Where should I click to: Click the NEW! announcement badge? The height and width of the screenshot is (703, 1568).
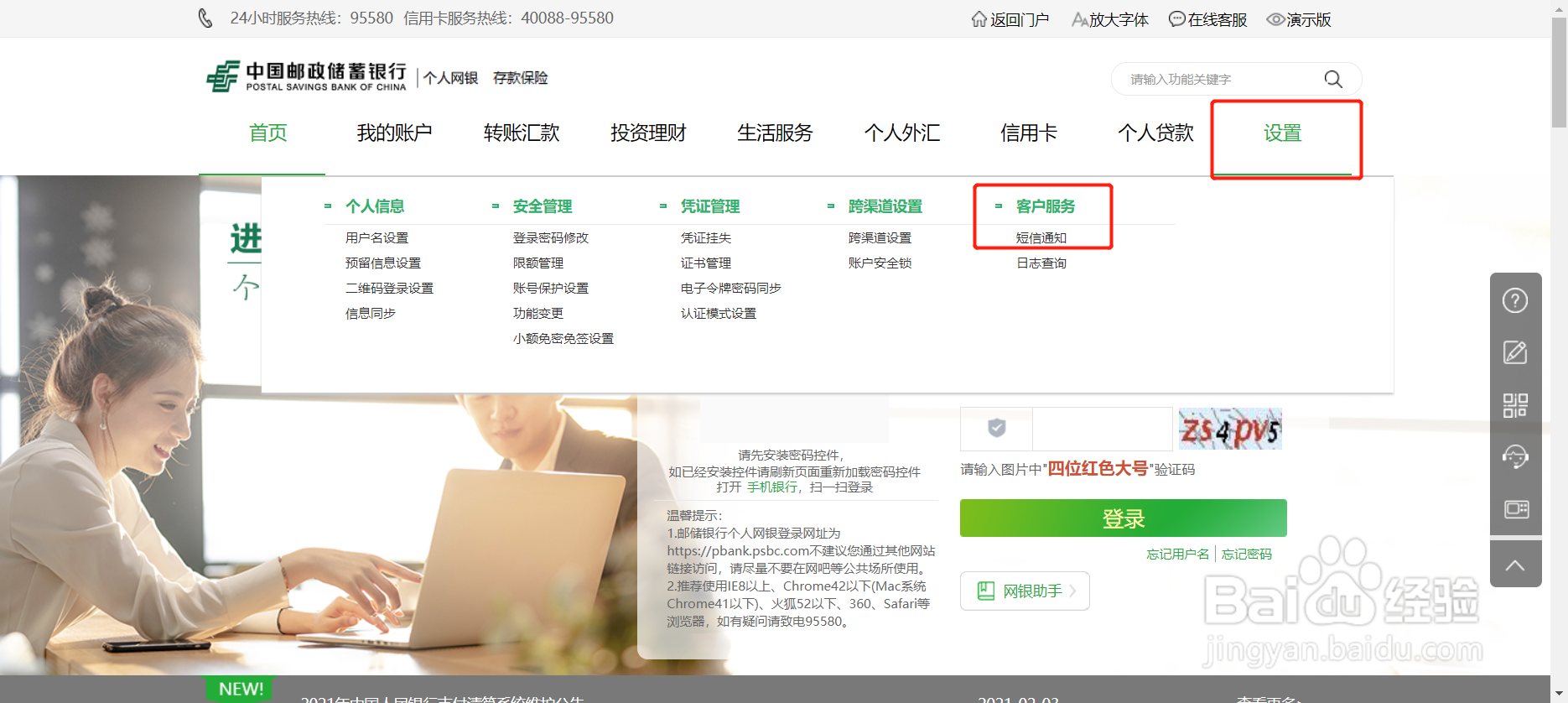click(241, 689)
